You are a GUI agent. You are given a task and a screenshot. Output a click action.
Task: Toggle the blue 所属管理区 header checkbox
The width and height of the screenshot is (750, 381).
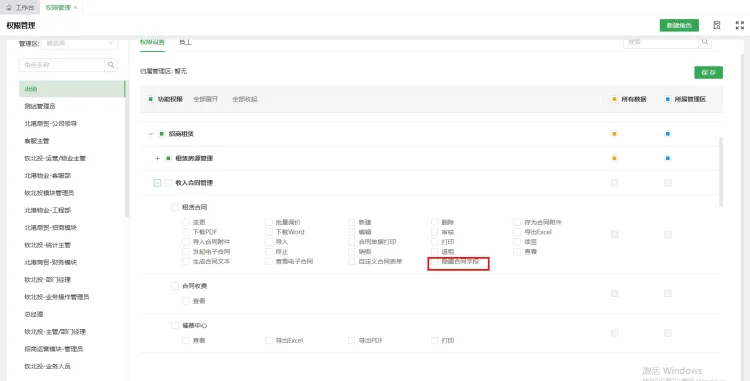click(x=668, y=99)
